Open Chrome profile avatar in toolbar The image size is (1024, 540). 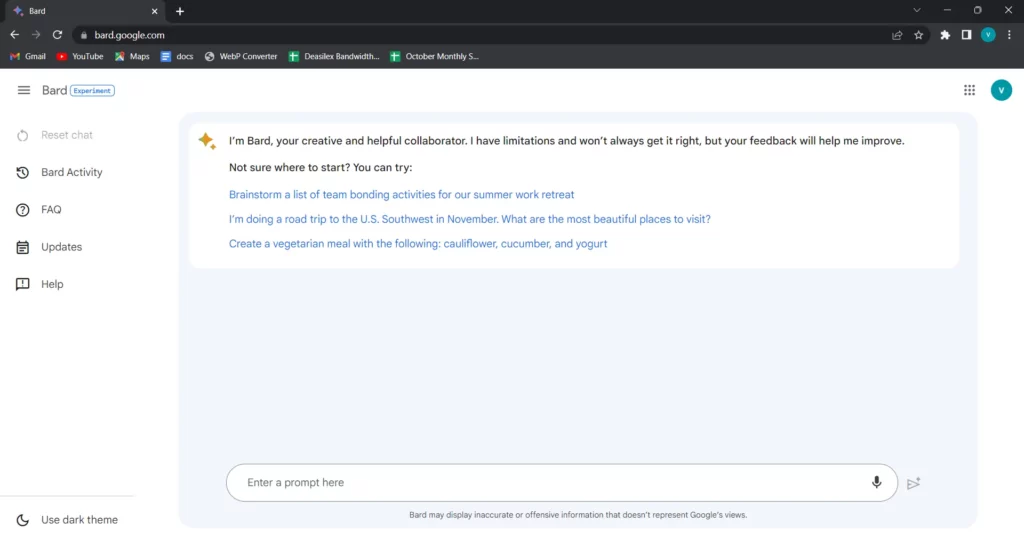tap(988, 35)
